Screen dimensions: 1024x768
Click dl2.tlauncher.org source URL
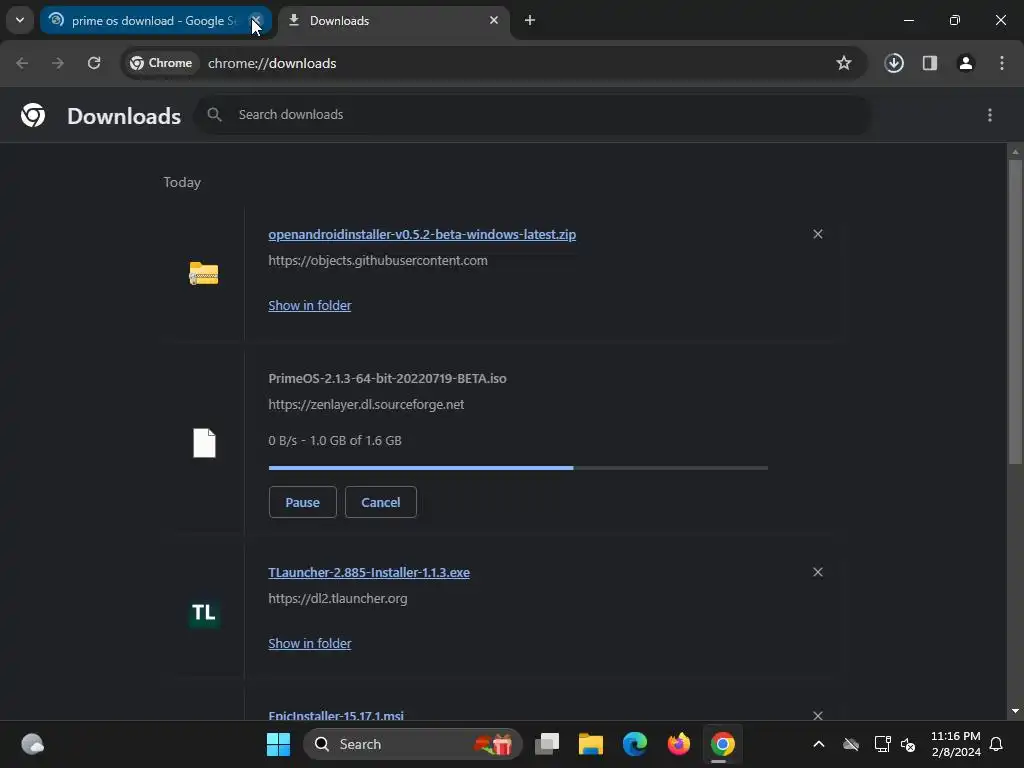tap(338, 599)
